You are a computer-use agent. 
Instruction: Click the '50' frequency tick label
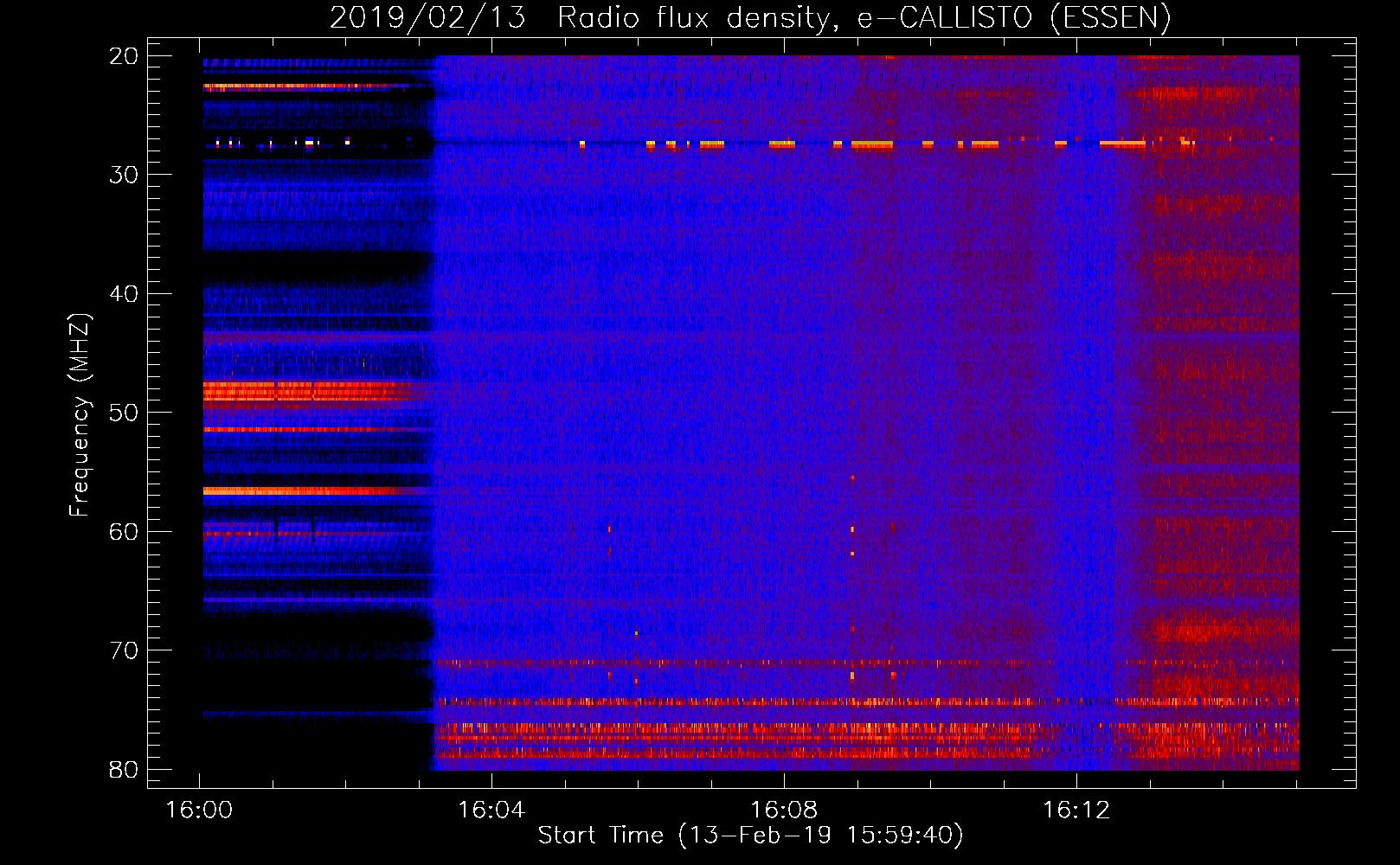click(124, 413)
